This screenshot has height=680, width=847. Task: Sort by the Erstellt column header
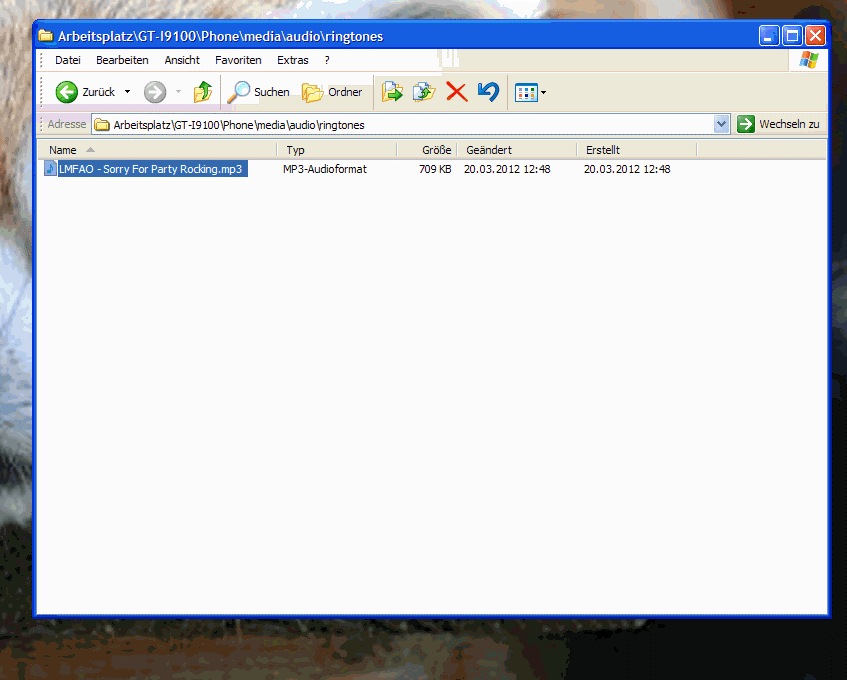tap(637, 150)
